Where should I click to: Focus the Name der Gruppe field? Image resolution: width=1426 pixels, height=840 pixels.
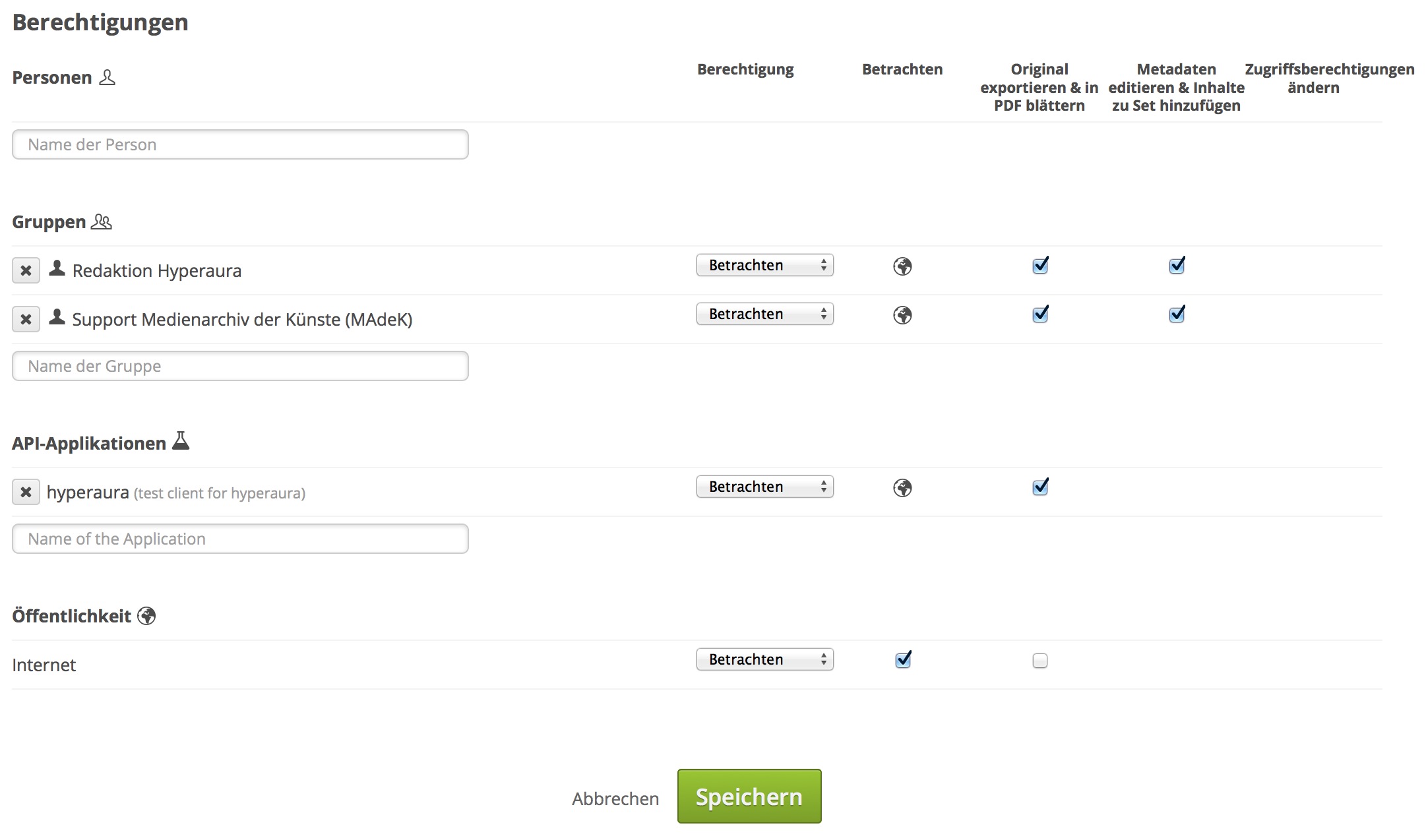[x=240, y=366]
